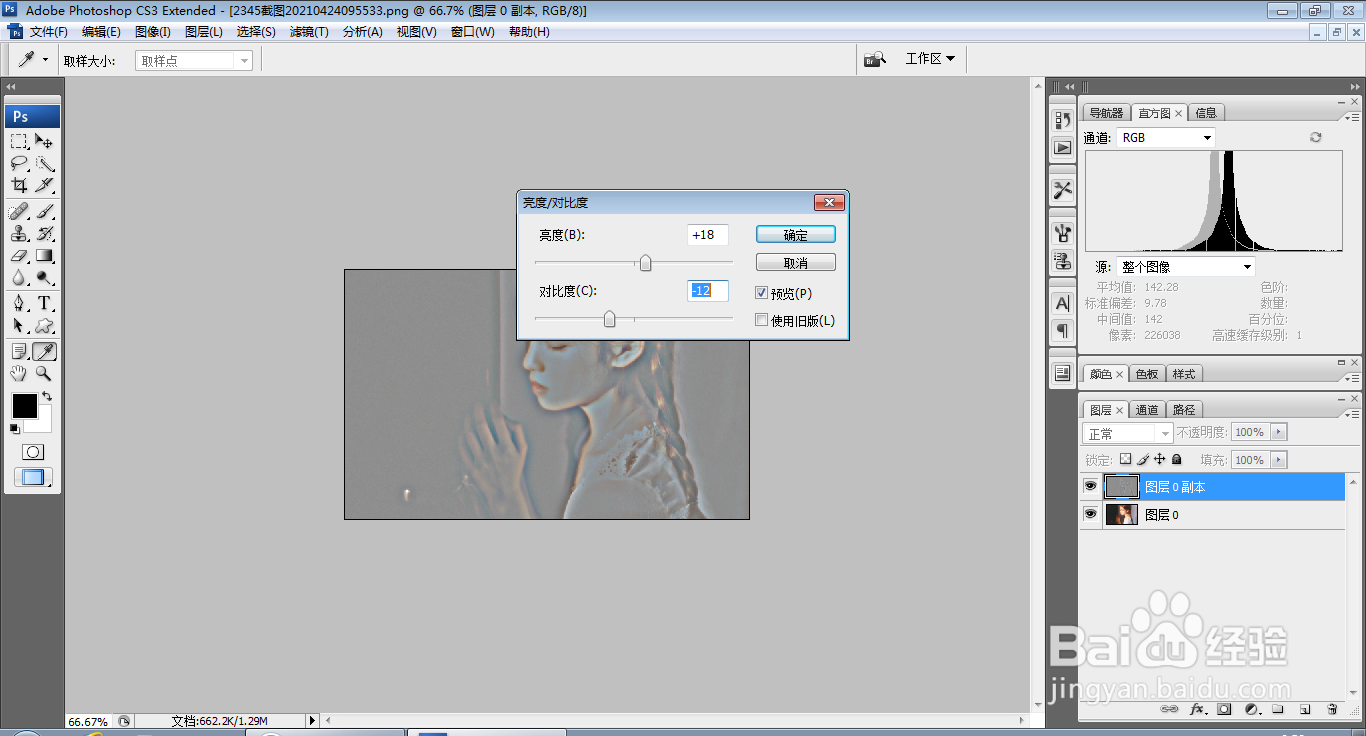Click the delete layer trash icon
Image resolution: width=1366 pixels, height=736 pixels.
[x=1332, y=709]
